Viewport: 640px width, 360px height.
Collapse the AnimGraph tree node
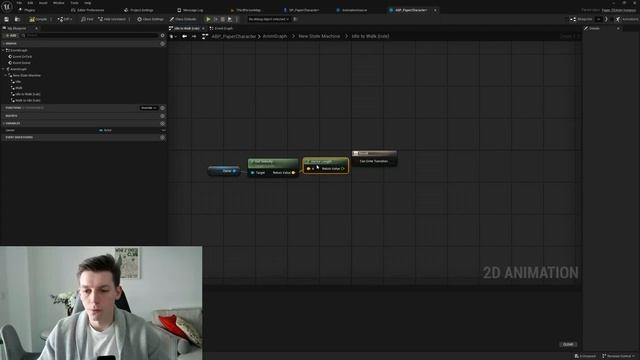click(x=3, y=69)
